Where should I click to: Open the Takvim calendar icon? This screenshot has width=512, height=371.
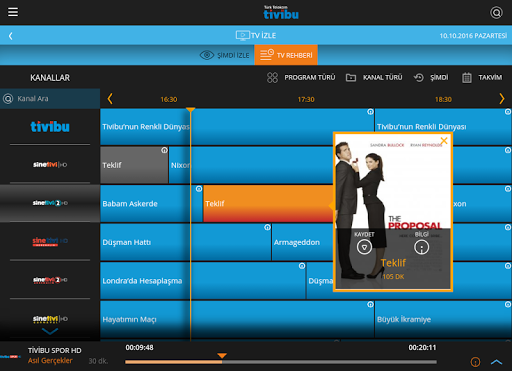[x=467, y=78]
